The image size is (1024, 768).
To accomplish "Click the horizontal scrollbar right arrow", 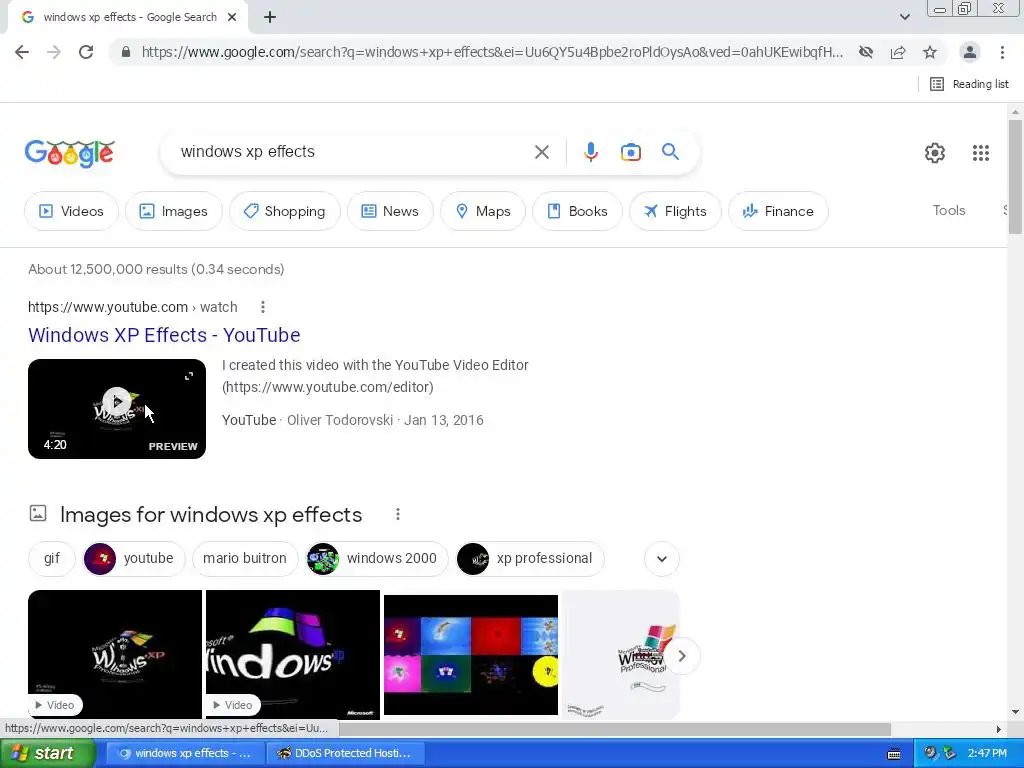I will point(998,729).
